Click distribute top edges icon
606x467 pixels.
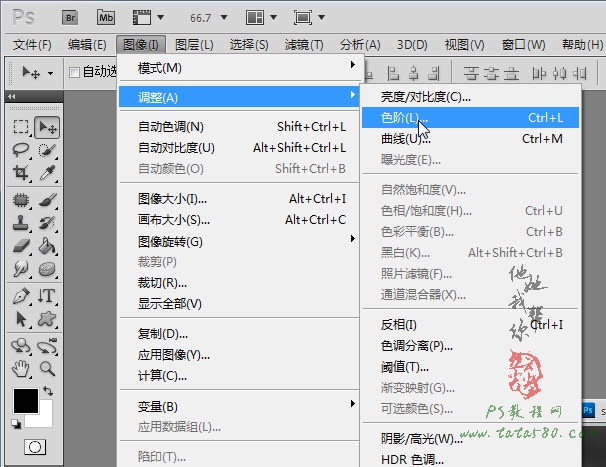tap(471, 73)
